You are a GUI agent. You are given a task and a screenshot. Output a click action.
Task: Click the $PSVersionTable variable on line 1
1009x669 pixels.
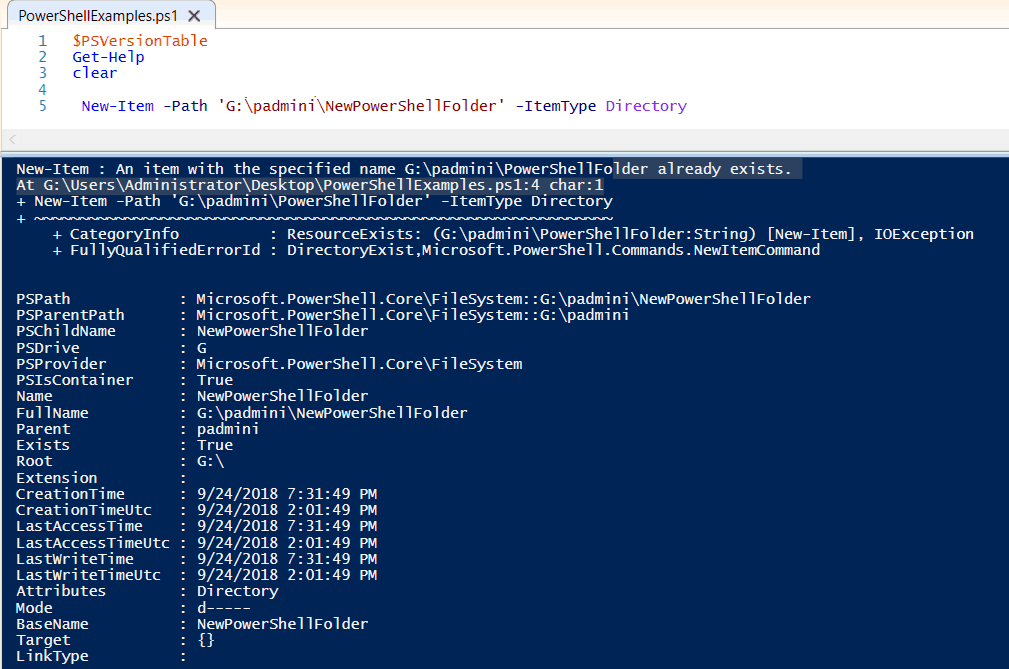[x=139, y=41]
